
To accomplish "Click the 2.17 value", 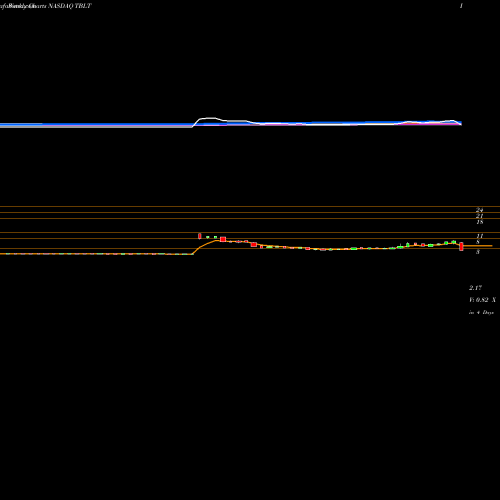I will [475, 288].
